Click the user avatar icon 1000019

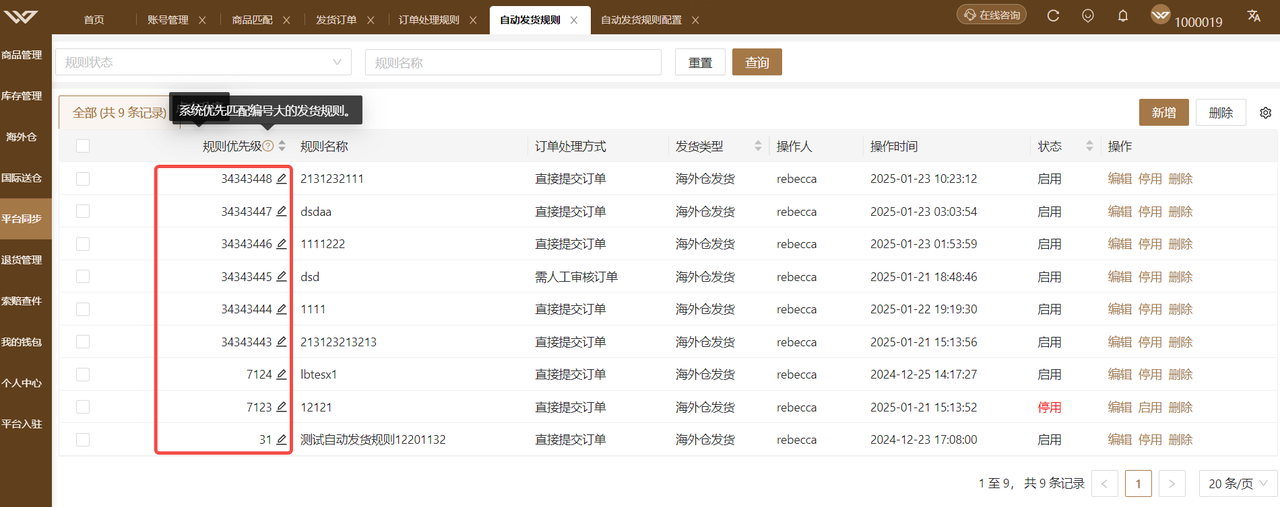click(x=1161, y=15)
